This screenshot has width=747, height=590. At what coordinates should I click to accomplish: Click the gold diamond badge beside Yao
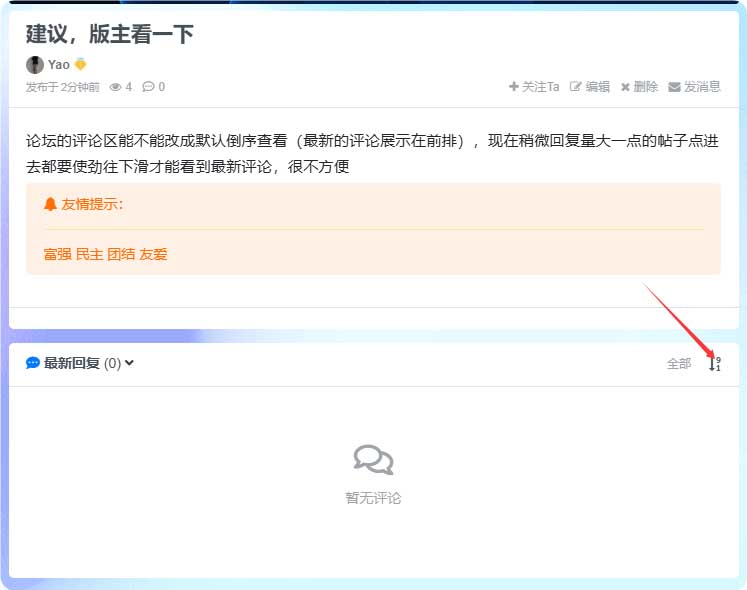81,64
